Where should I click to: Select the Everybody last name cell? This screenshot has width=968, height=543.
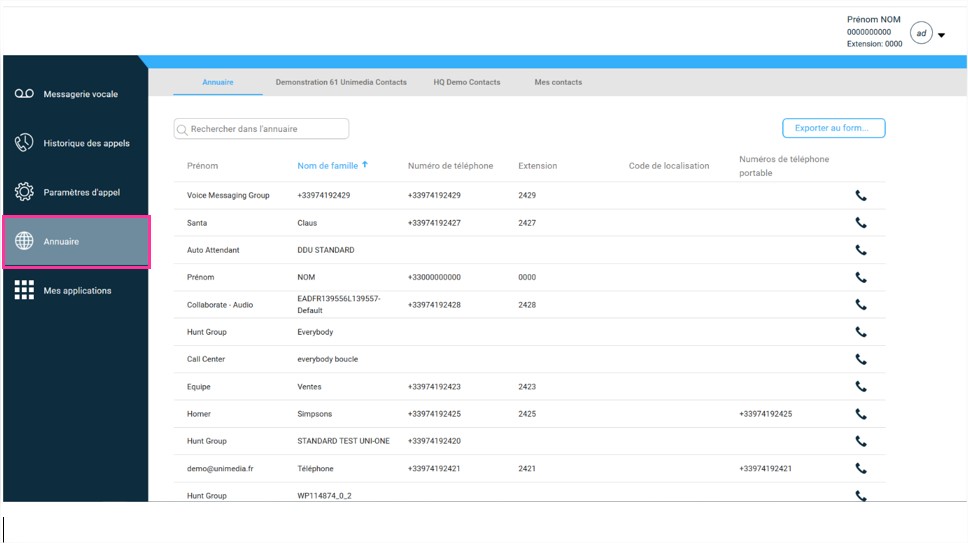pos(315,332)
